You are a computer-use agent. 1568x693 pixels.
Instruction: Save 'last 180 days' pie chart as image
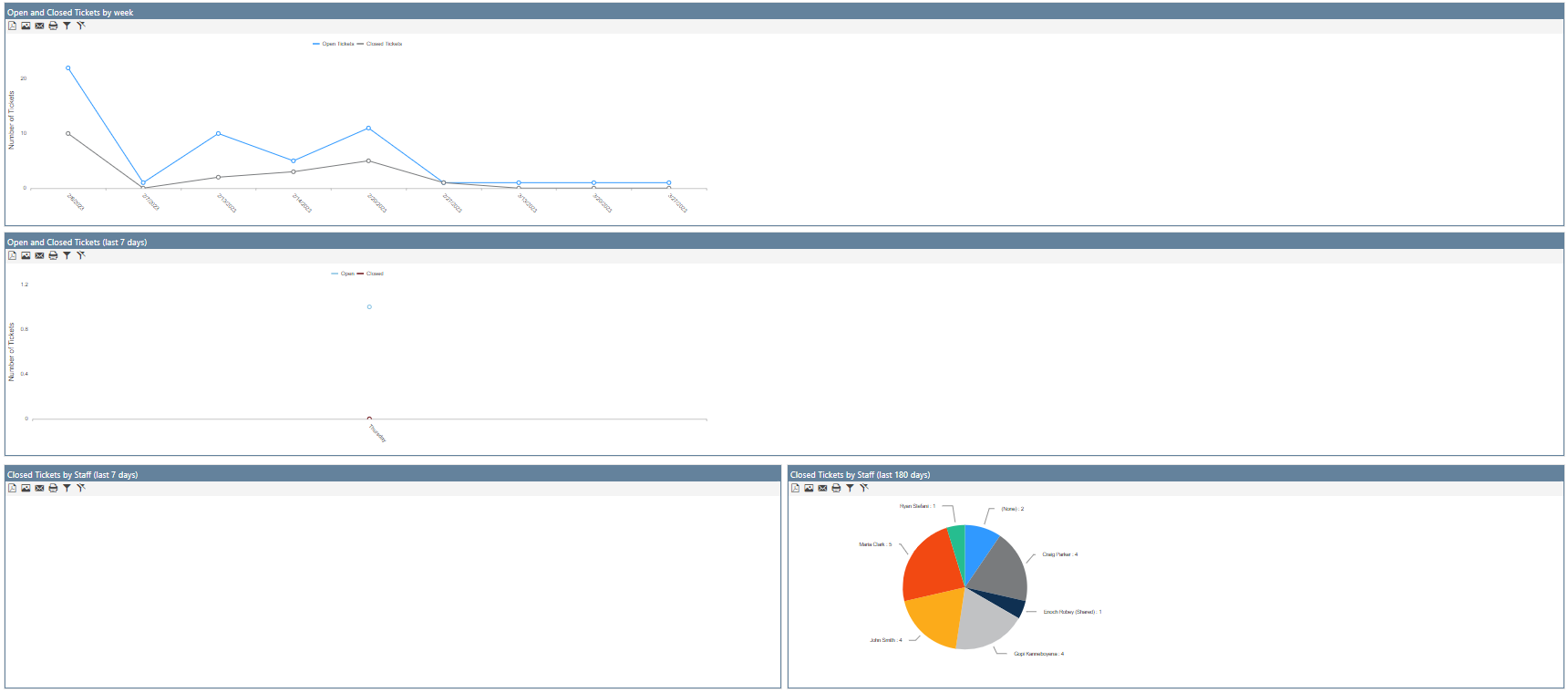click(809, 488)
